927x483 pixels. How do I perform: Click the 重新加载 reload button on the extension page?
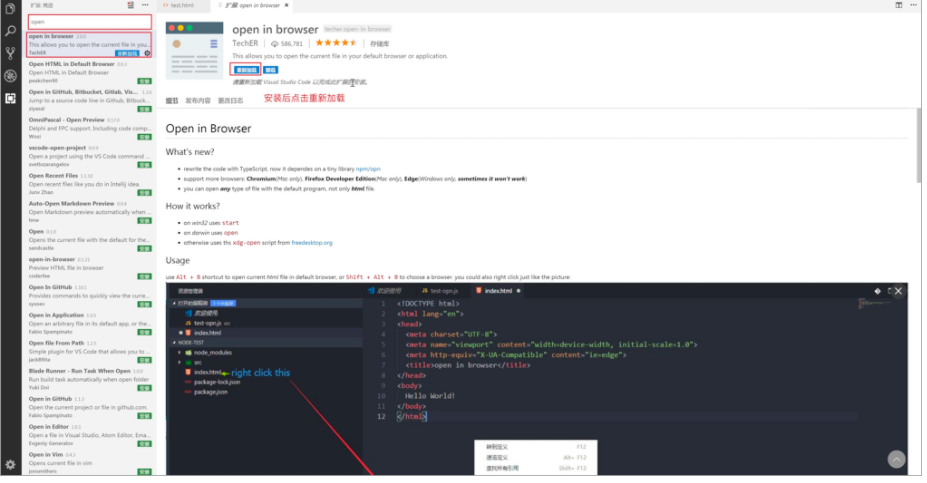click(245, 70)
